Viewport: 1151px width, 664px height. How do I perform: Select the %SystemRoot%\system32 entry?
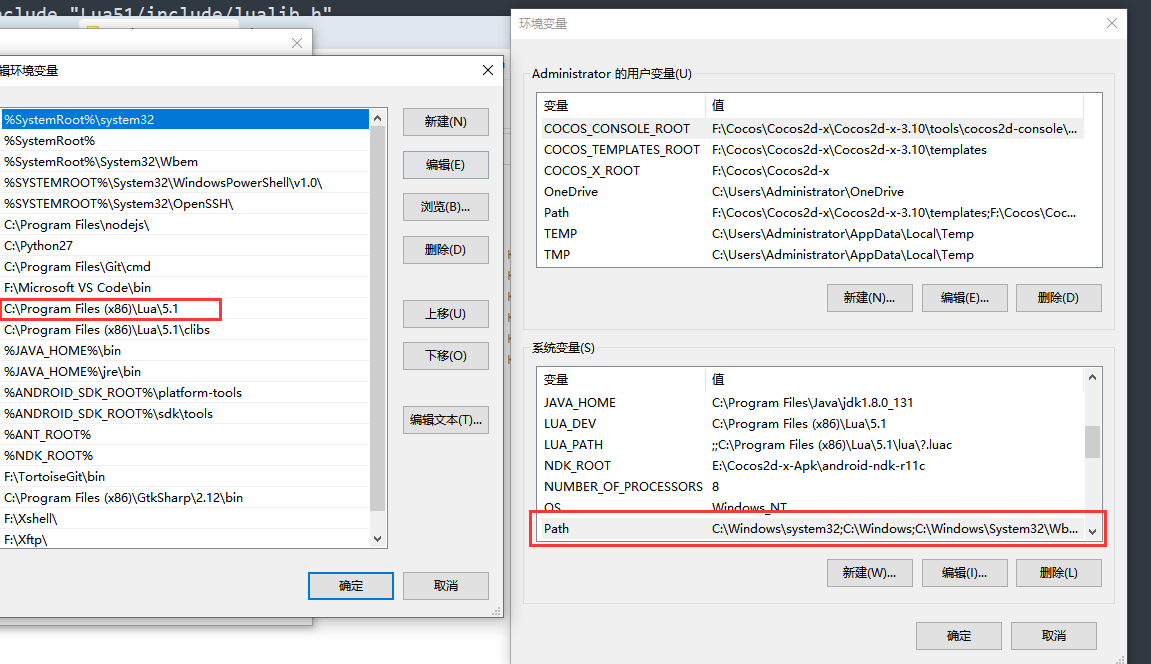pos(185,120)
